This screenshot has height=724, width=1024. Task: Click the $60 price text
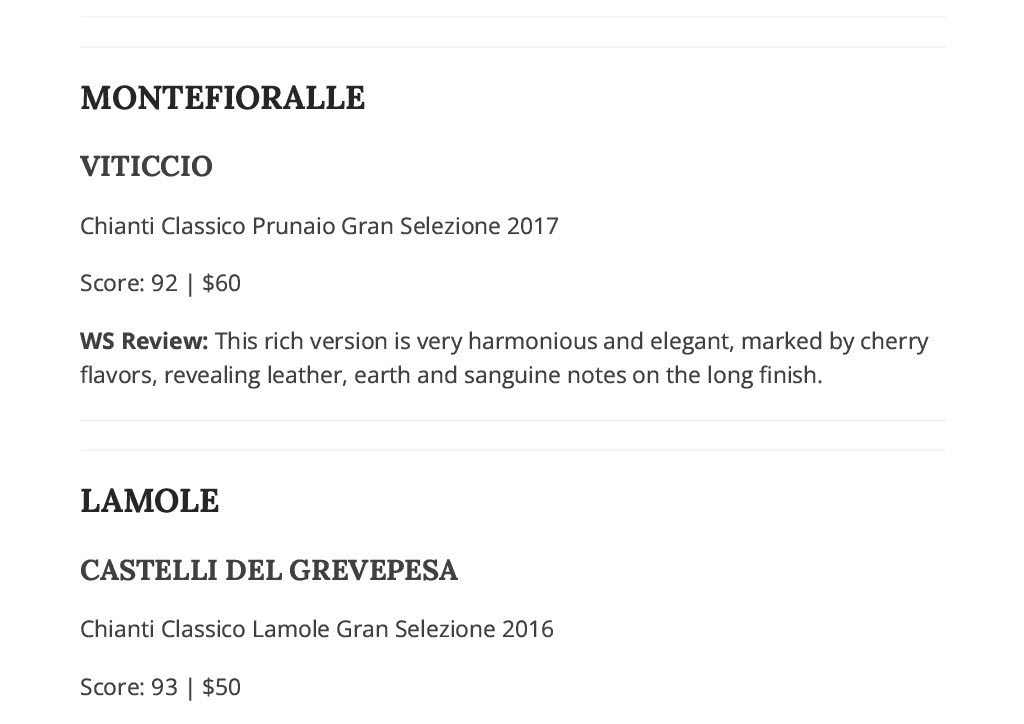point(221,283)
